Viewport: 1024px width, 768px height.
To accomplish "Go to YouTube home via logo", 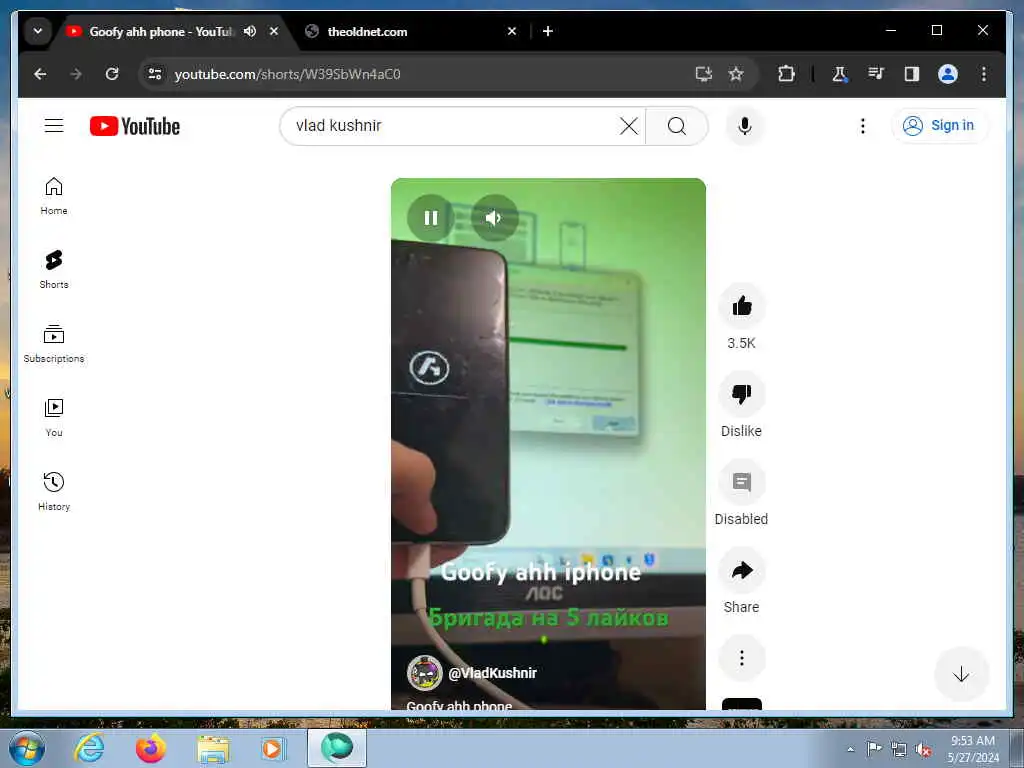I will 135,126.
